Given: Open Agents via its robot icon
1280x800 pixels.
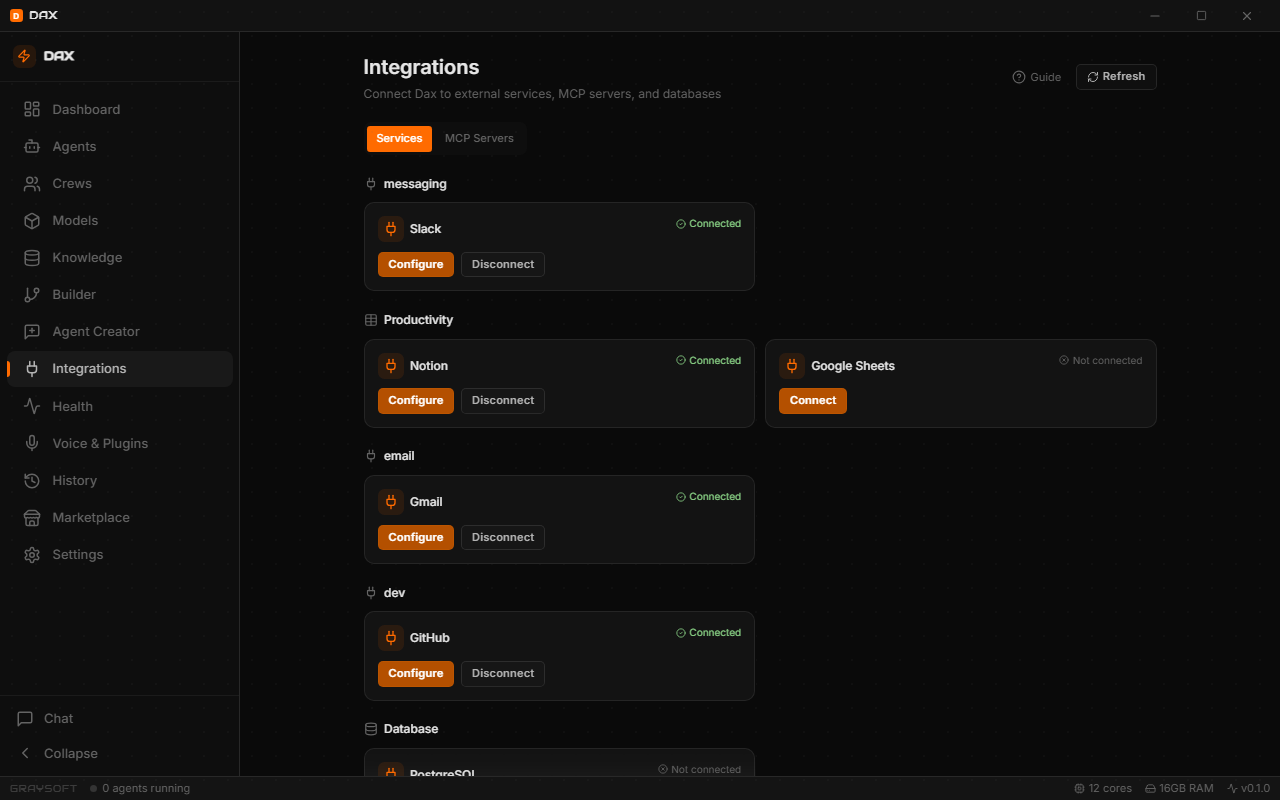Looking at the screenshot, I should click(32, 146).
